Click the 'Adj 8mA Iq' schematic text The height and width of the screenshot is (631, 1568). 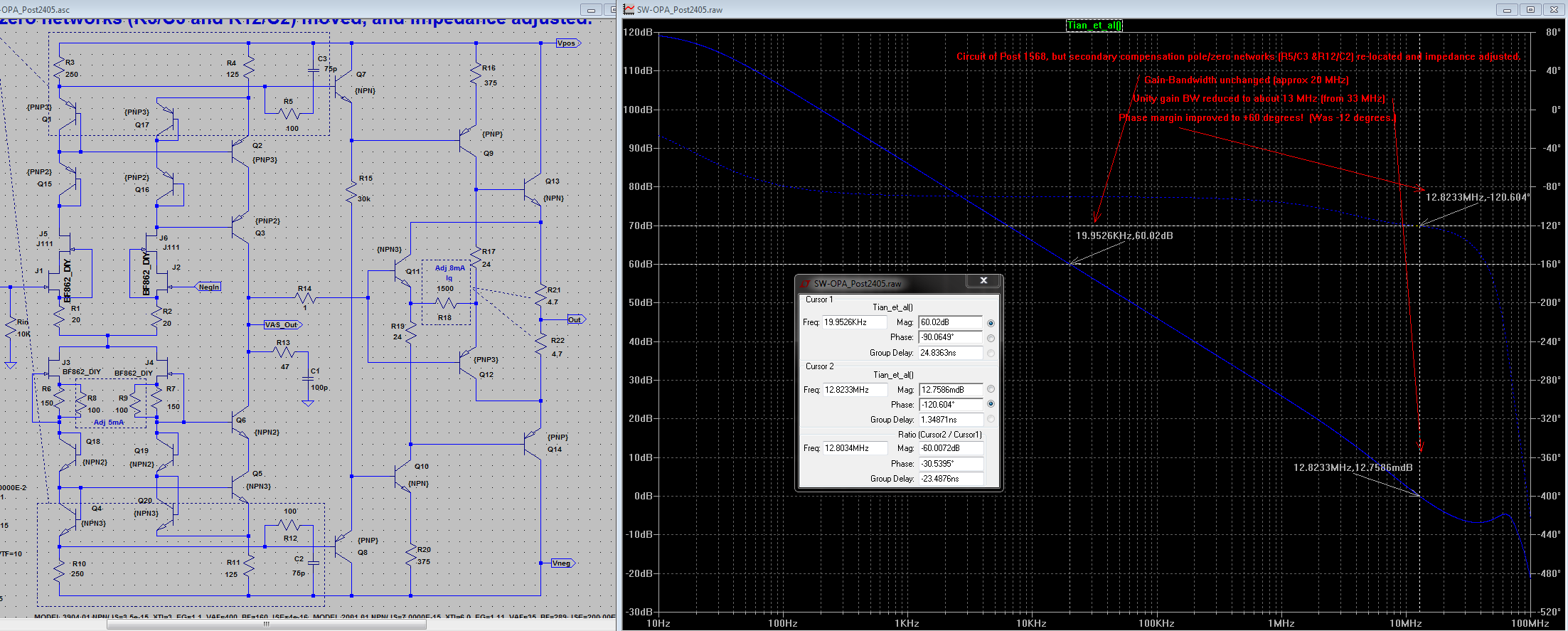(449, 273)
